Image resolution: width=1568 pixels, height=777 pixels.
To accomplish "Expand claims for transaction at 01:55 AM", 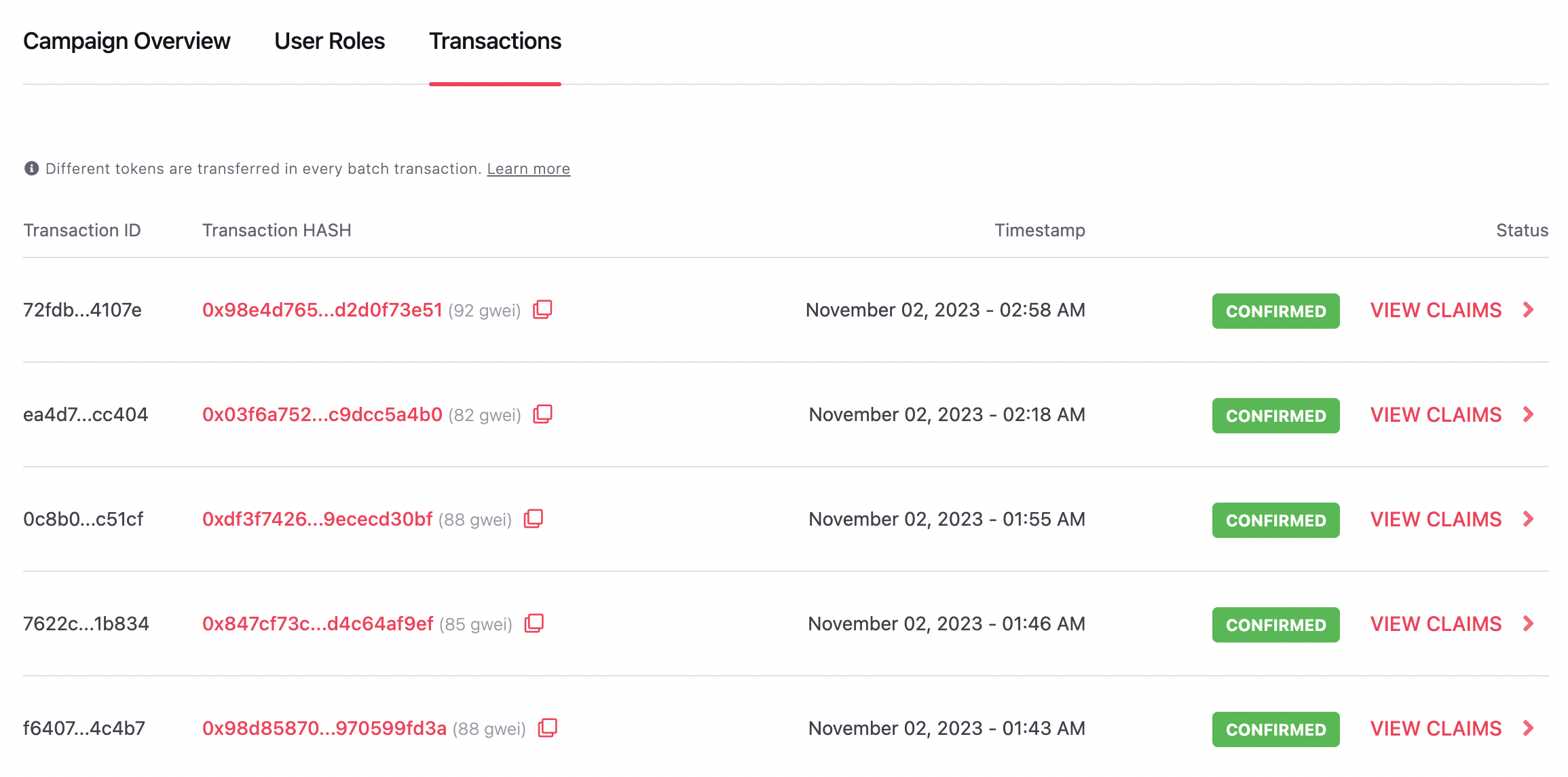I will tap(1436, 519).
